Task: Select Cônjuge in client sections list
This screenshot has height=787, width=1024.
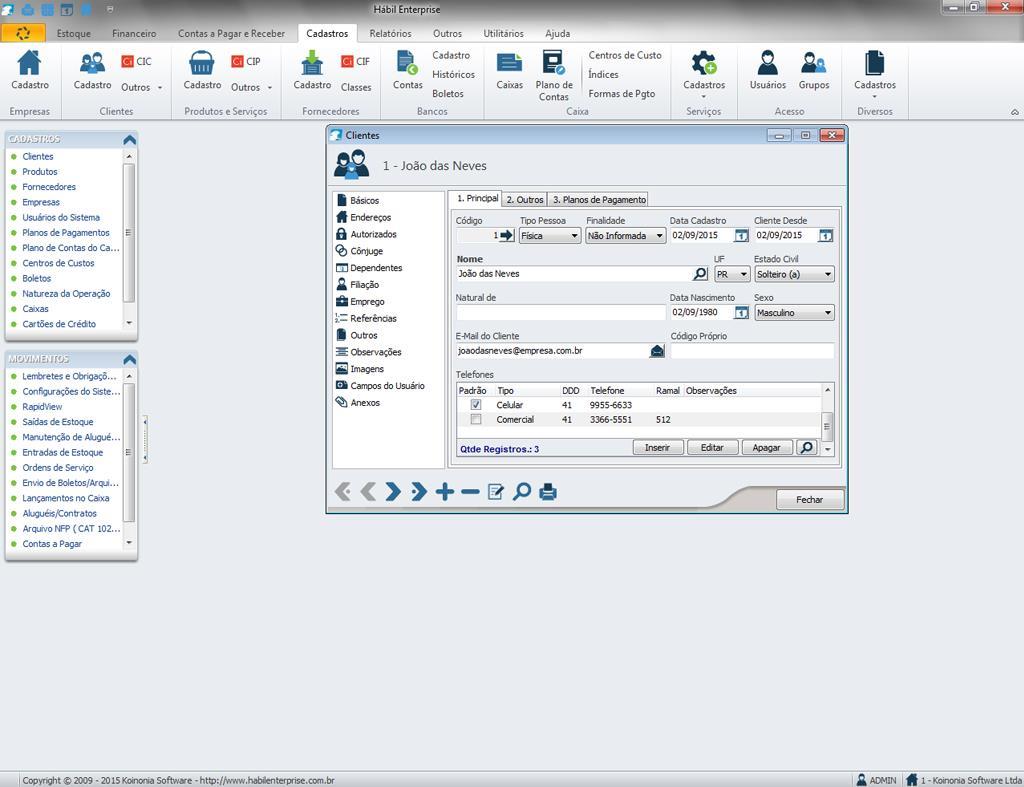Action: pos(366,251)
